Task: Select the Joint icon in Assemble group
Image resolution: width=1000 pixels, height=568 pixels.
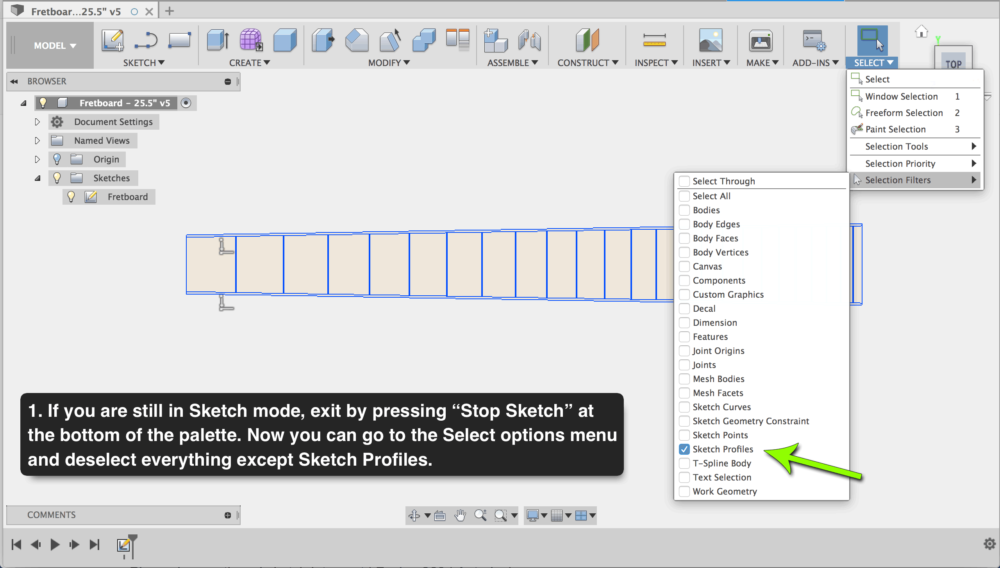Action: [x=495, y=41]
